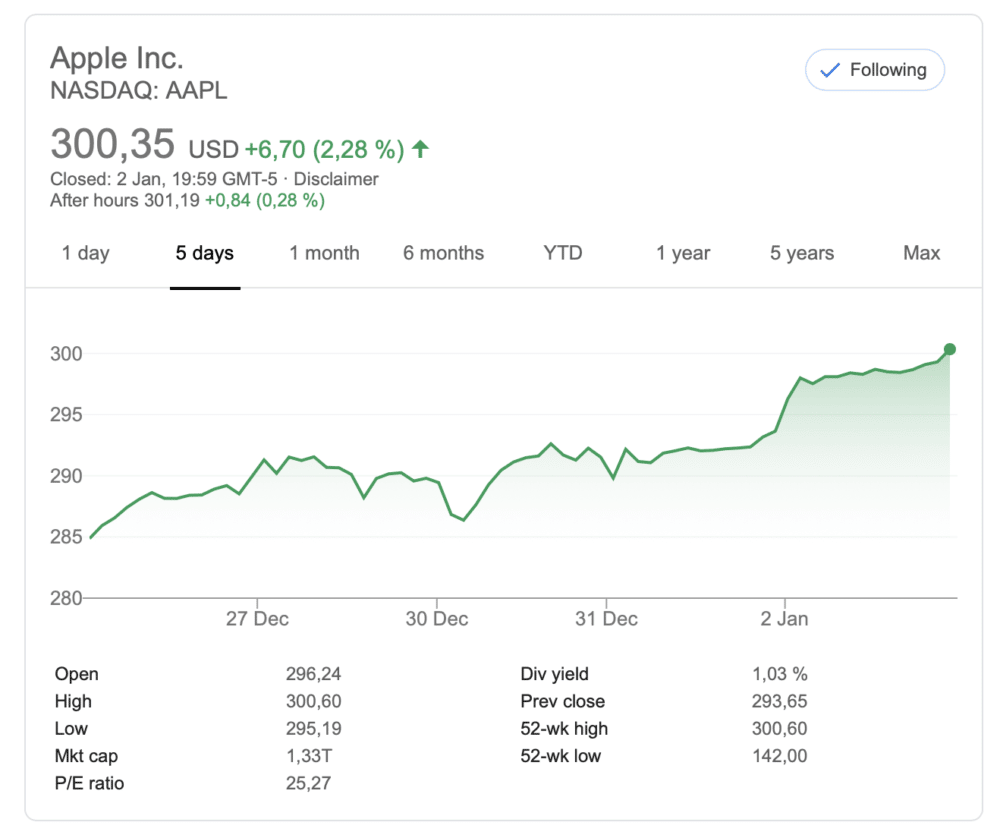Click the blue checkmark in Following
Viewport: 1000px width, 838px height.
pyautogui.click(x=830, y=70)
